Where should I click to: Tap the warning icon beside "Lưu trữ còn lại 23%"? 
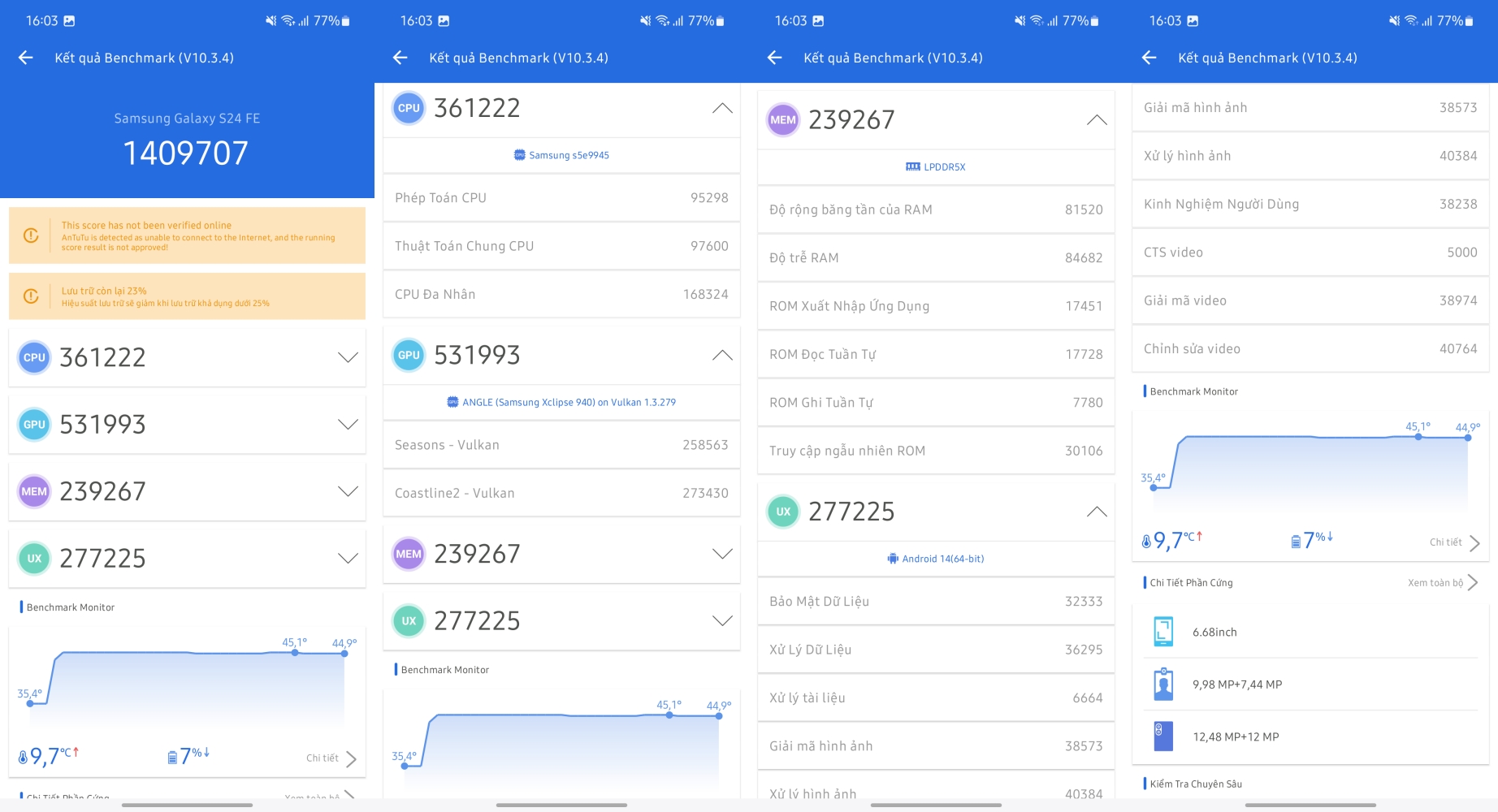point(31,296)
